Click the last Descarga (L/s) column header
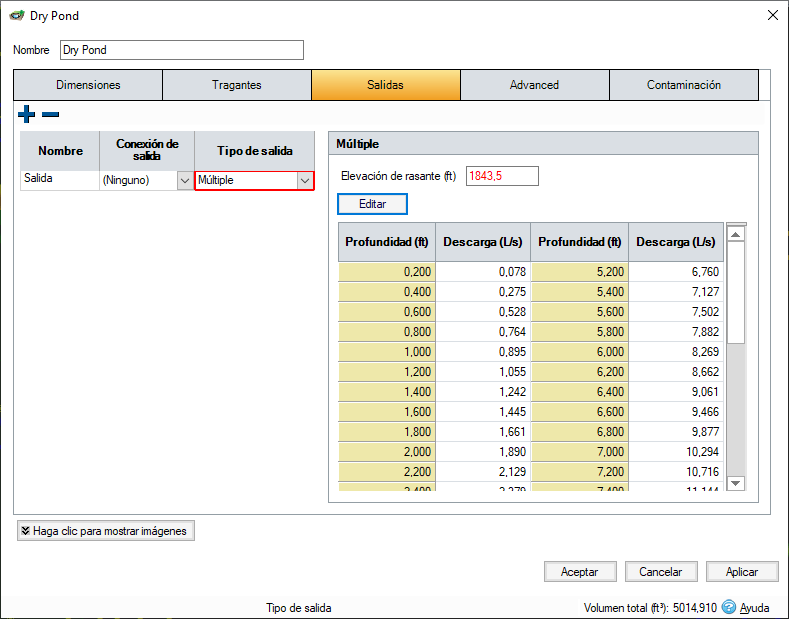 pos(676,242)
